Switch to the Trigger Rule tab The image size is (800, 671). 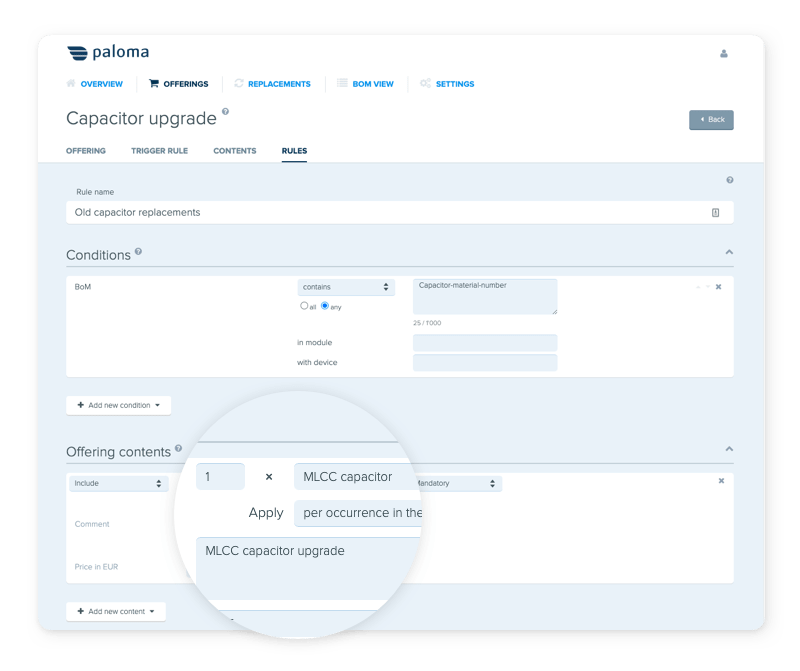click(159, 151)
